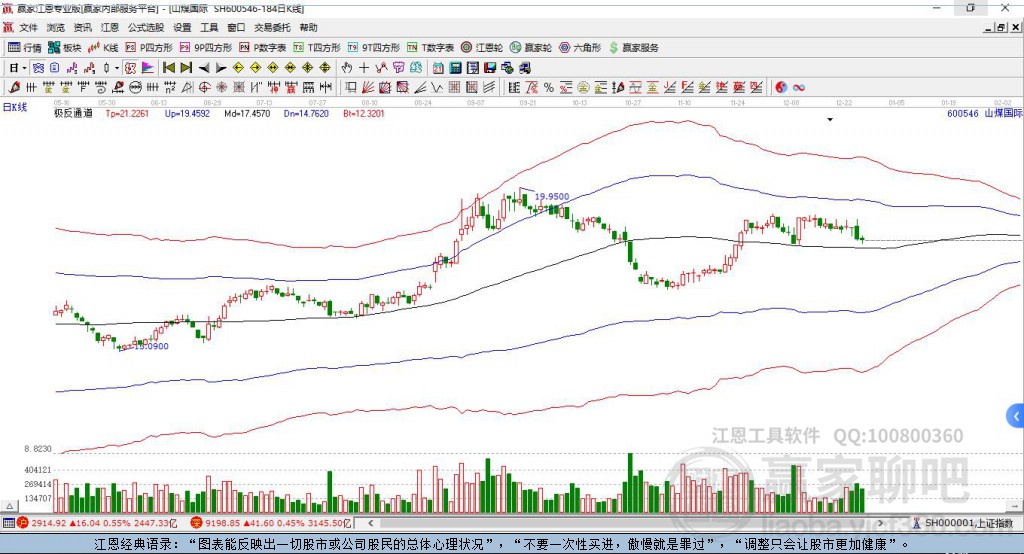Open the calendar date icon
The height and width of the screenshot is (554, 1024).
(x=438, y=68)
